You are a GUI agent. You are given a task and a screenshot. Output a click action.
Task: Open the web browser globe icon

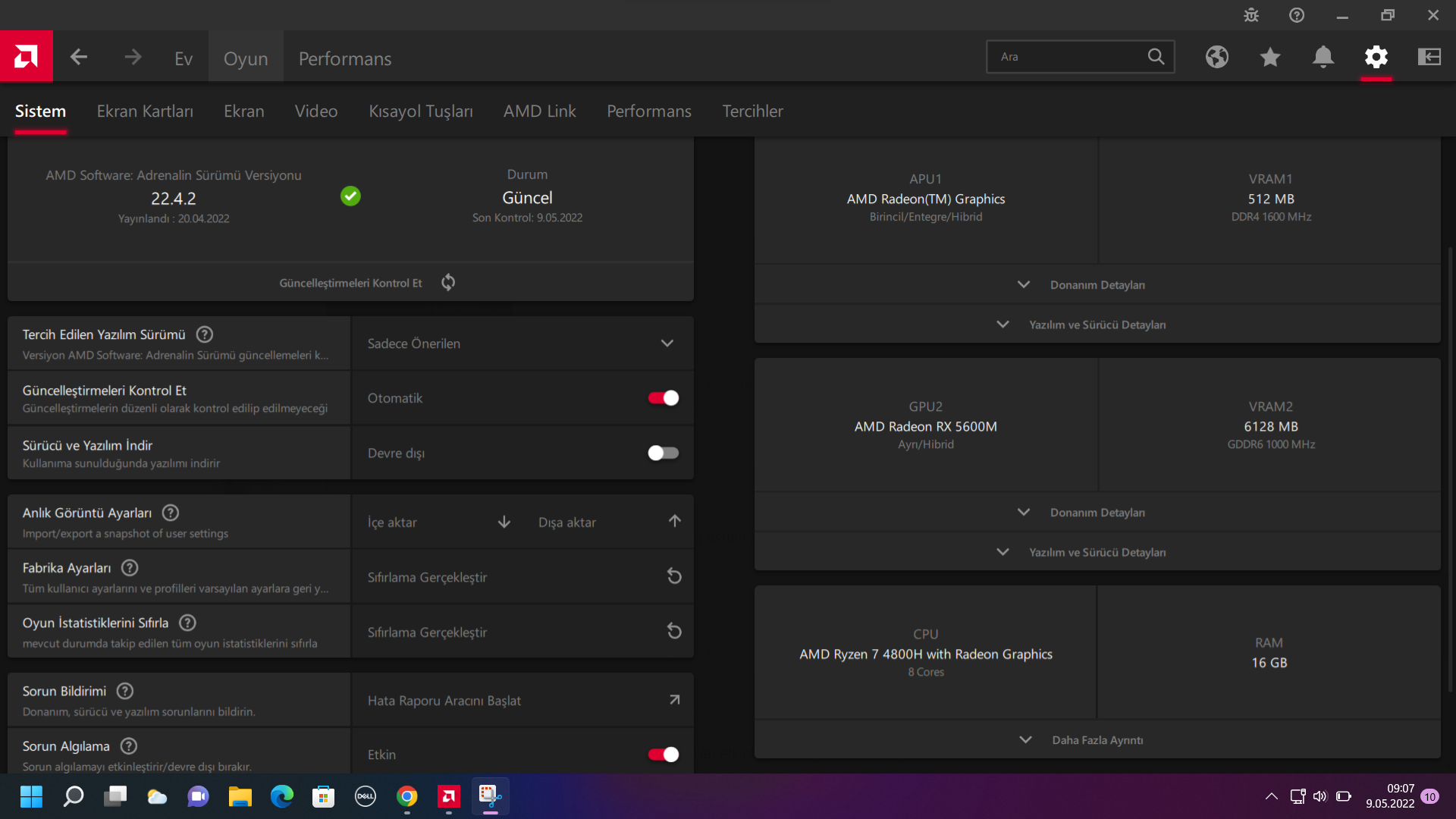(1217, 57)
